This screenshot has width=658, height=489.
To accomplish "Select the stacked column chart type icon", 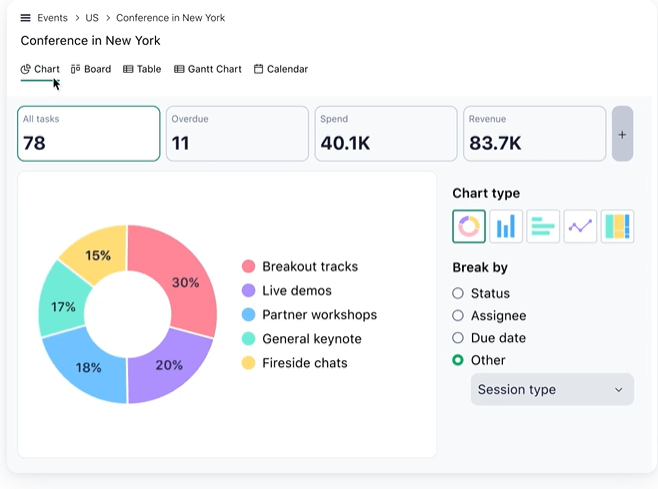I will (617, 227).
